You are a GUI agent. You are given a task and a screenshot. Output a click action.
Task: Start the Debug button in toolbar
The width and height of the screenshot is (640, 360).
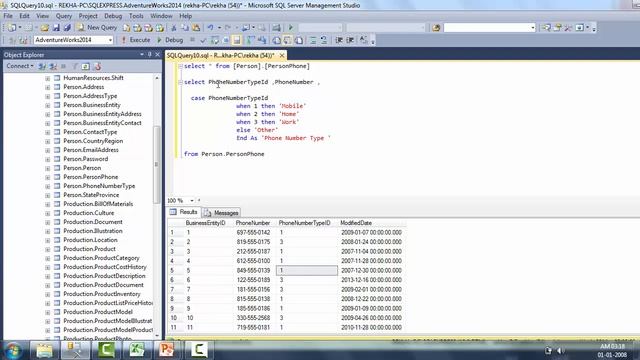[170, 40]
